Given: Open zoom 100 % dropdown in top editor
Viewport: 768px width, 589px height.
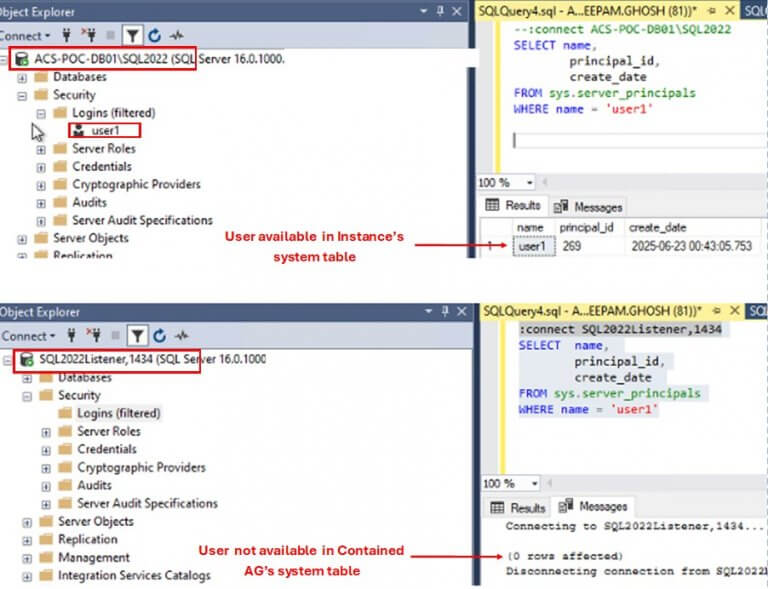Looking at the screenshot, I should [529, 183].
